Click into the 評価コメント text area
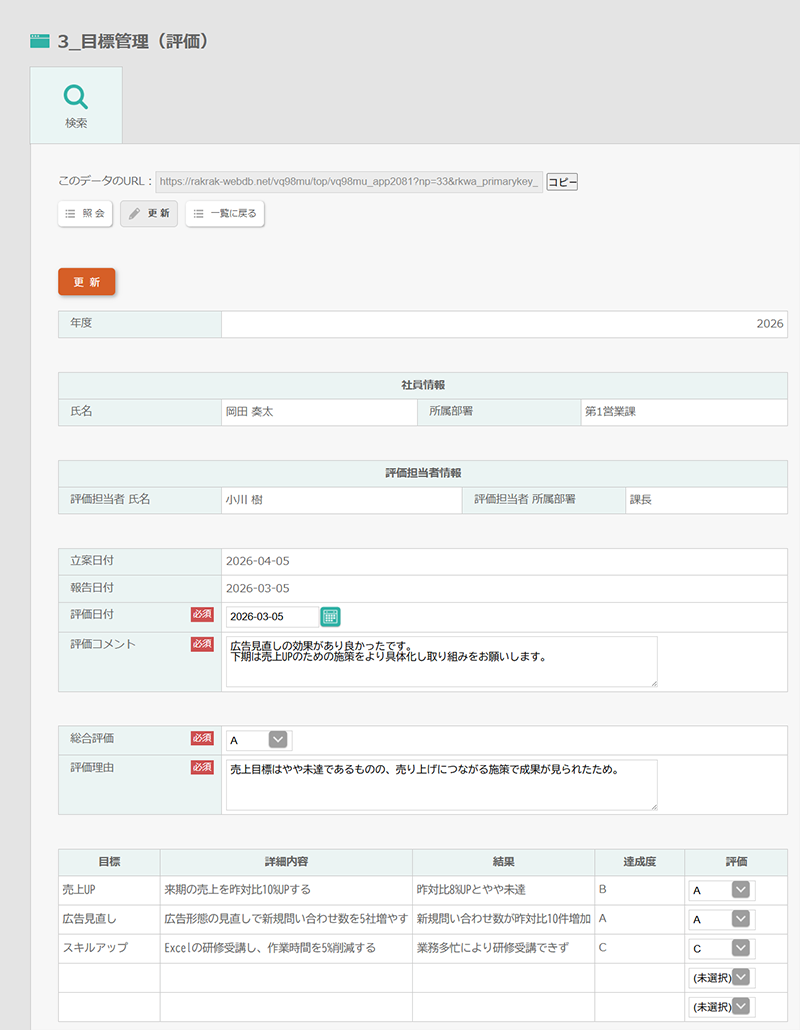Image resolution: width=800 pixels, height=1030 pixels. (441, 661)
